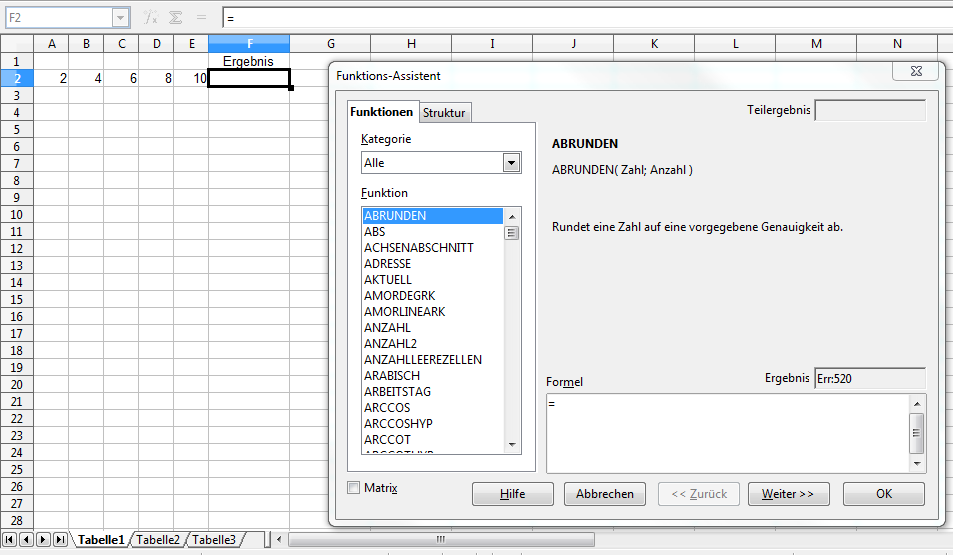Click the equals Function icon in formula bar

[201, 18]
